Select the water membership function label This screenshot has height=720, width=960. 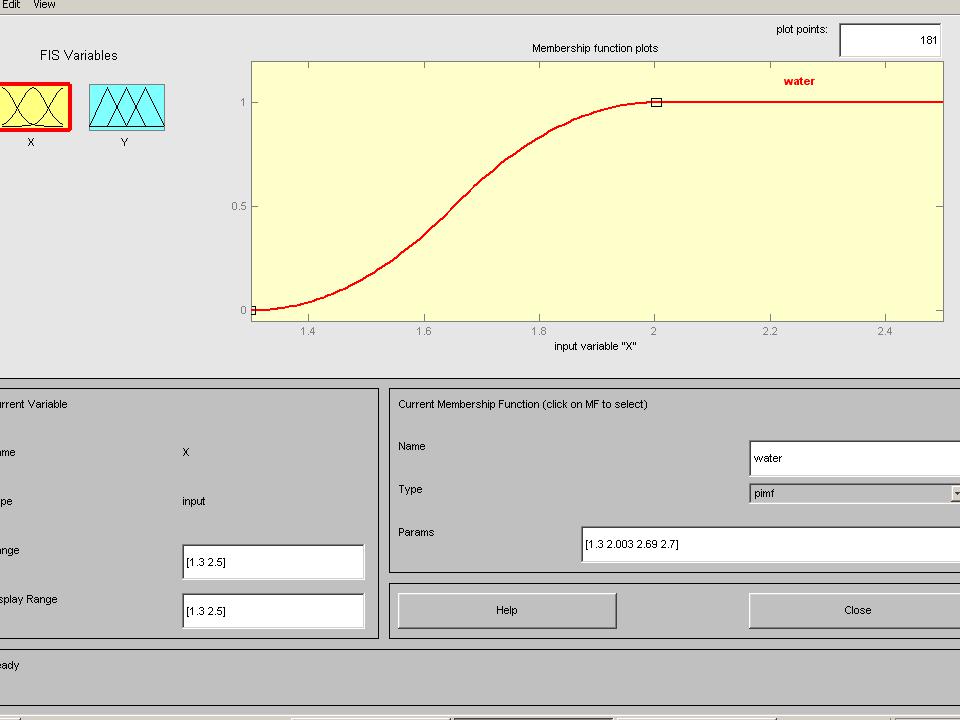pos(799,81)
